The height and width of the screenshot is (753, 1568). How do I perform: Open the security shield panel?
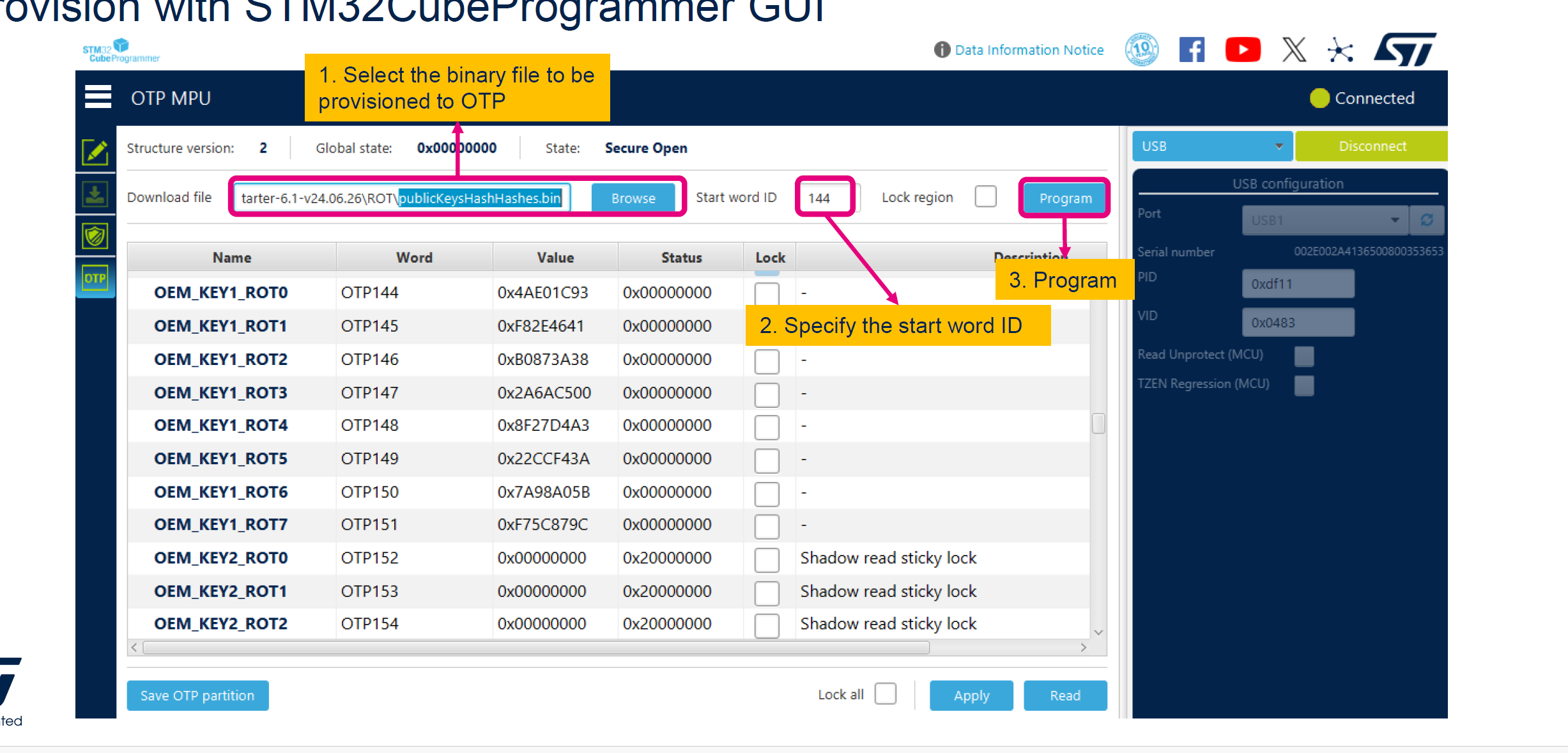[x=95, y=236]
